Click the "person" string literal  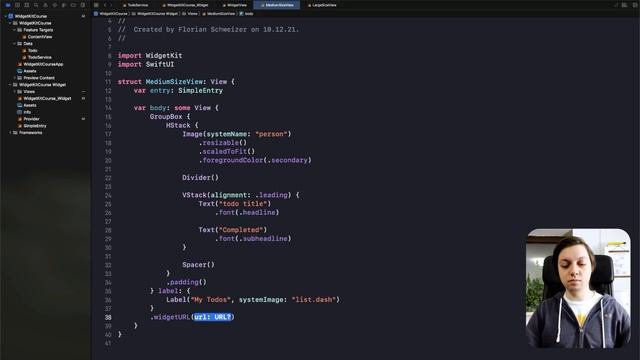pos(271,134)
